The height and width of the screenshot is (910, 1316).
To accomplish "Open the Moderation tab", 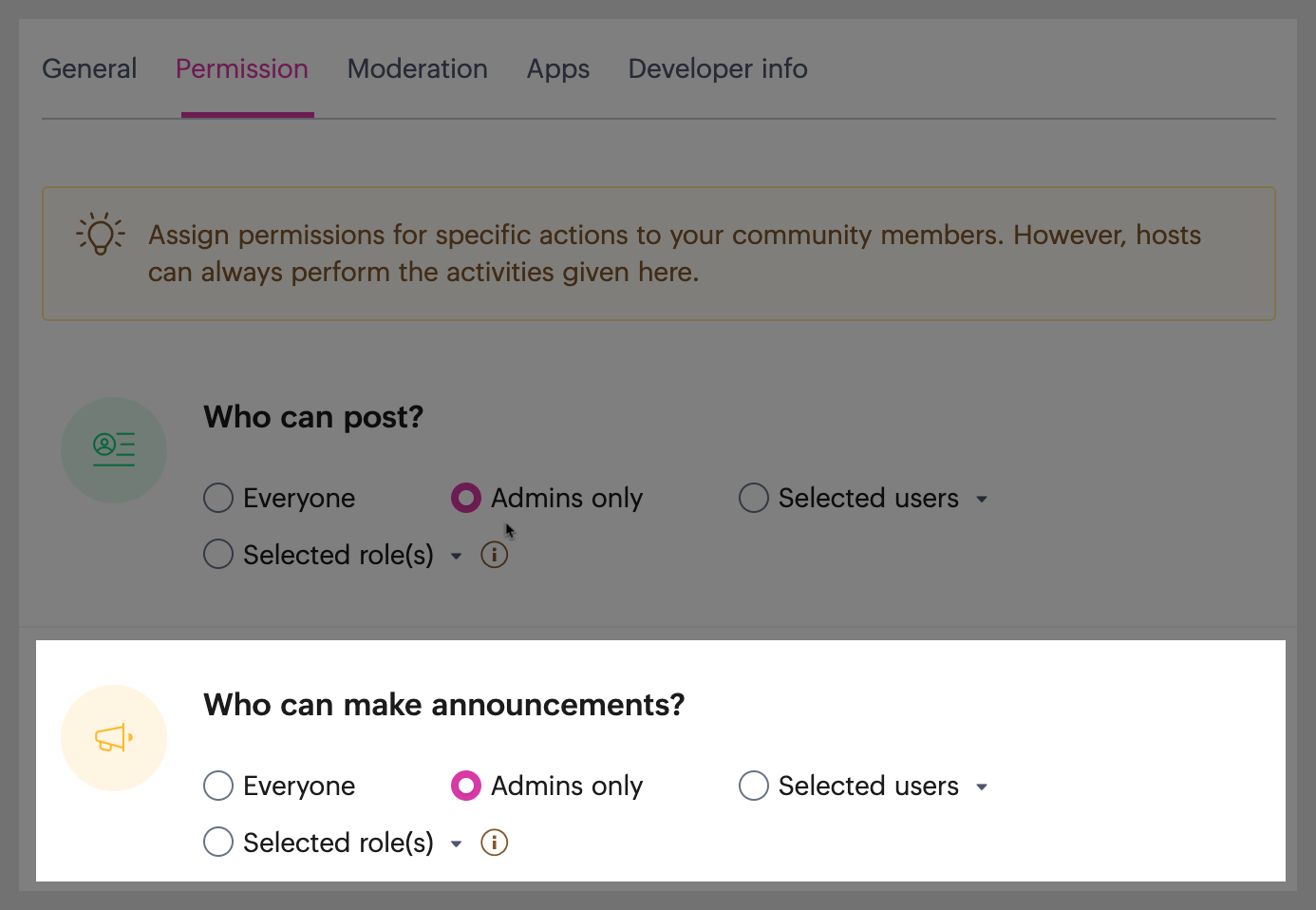I will (x=418, y=69).
